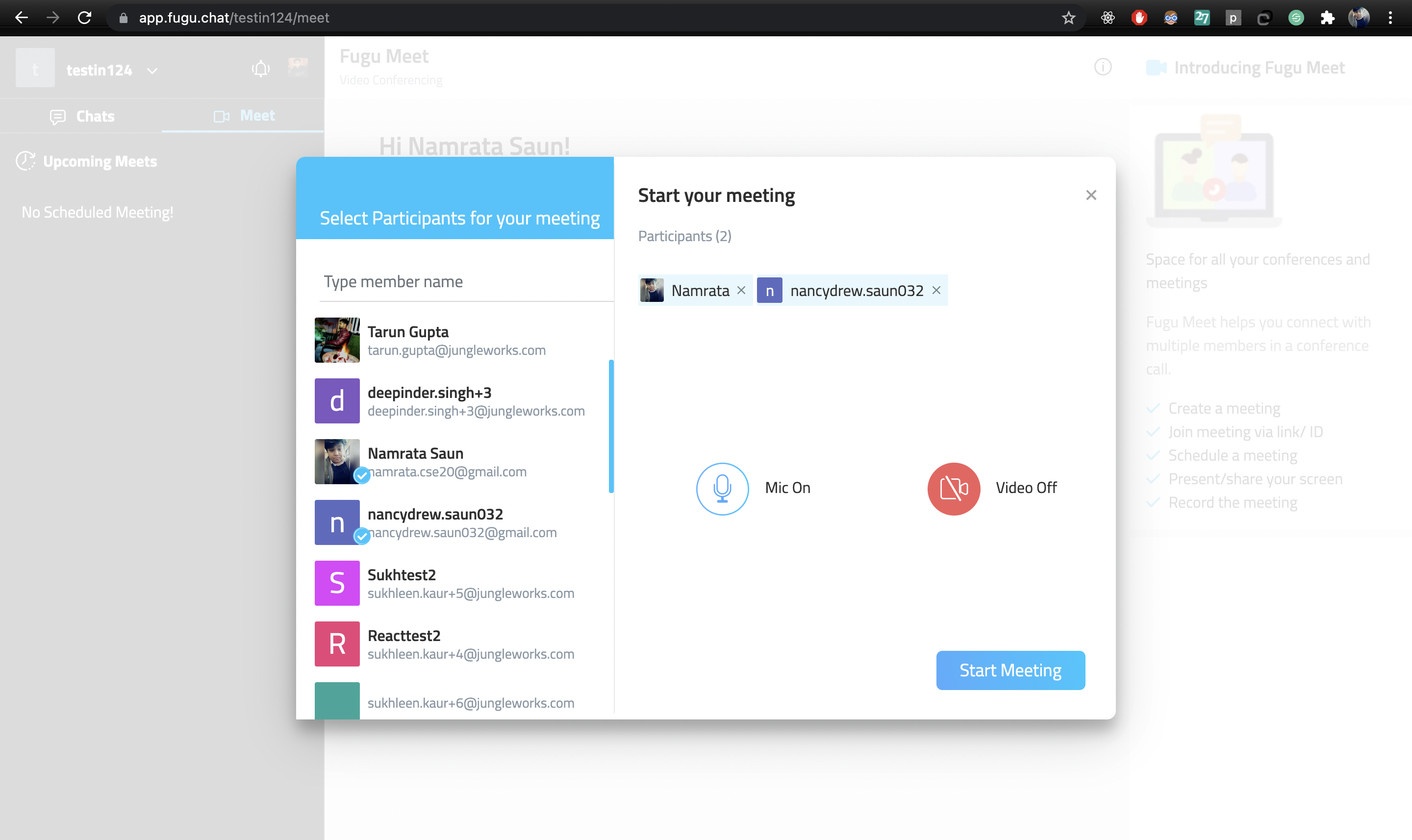Click the blue glasses-face extension icon

pyautogui.click(x=1170, y=18)
